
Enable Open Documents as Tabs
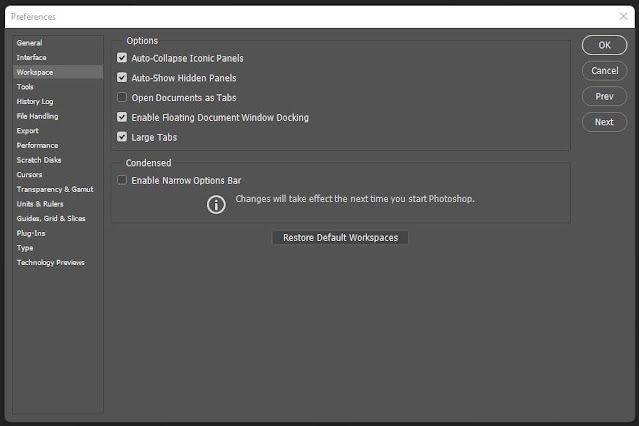122,97
